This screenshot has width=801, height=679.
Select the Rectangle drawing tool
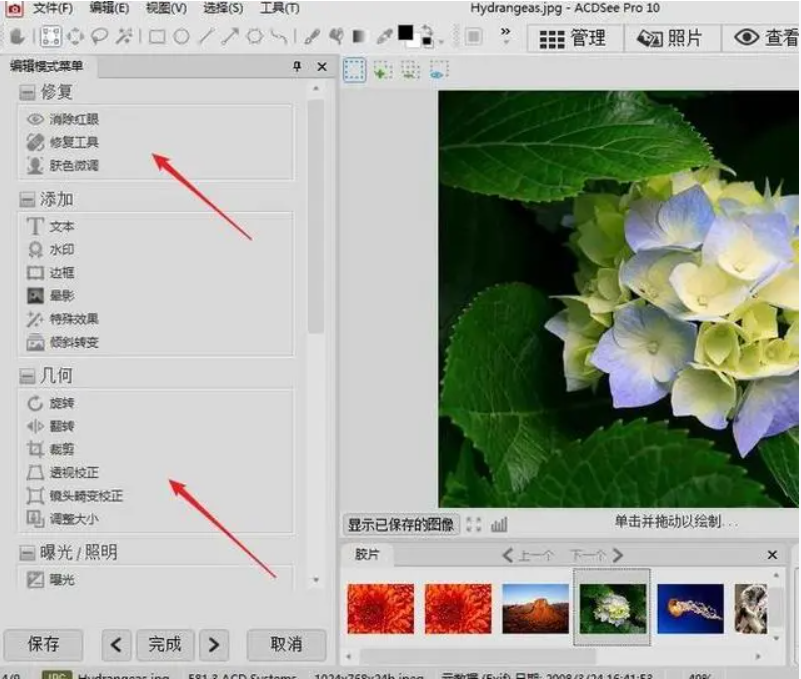tap(157, 37)
